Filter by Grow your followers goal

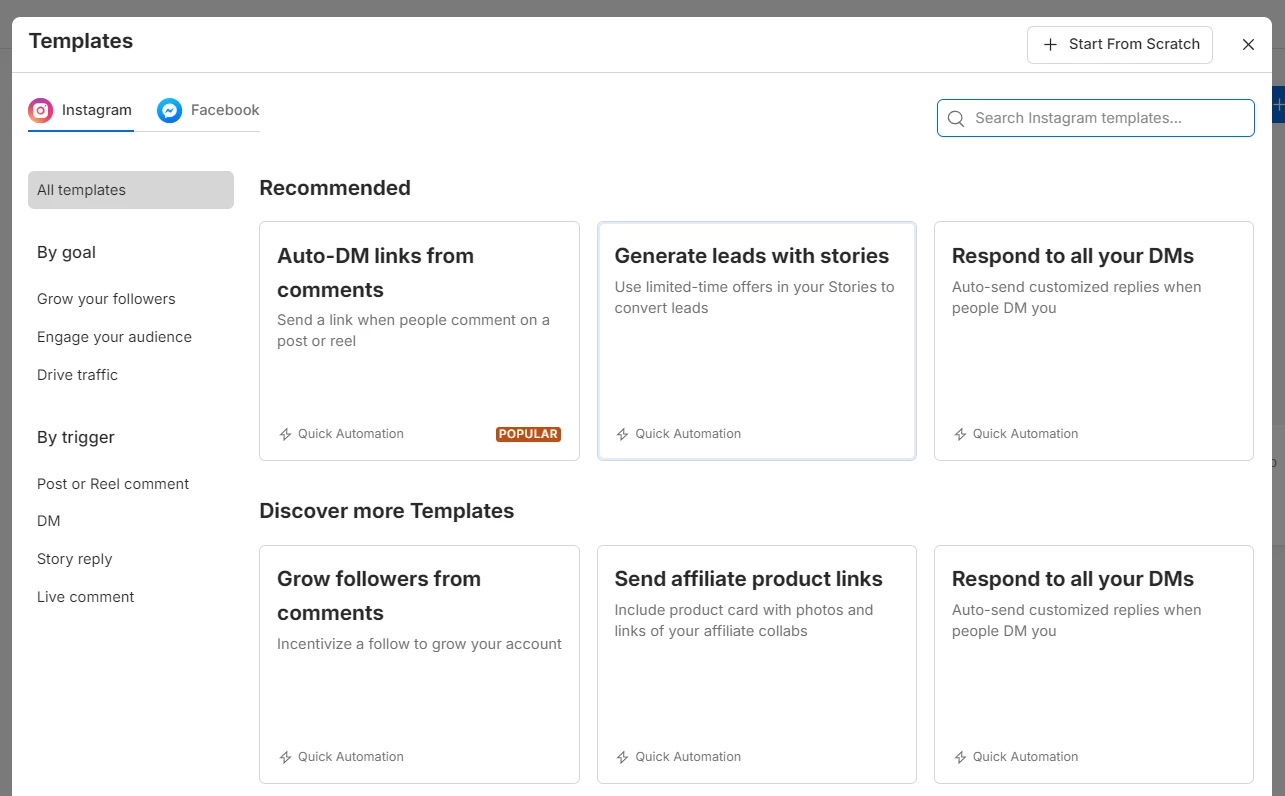tap(106, 299)
